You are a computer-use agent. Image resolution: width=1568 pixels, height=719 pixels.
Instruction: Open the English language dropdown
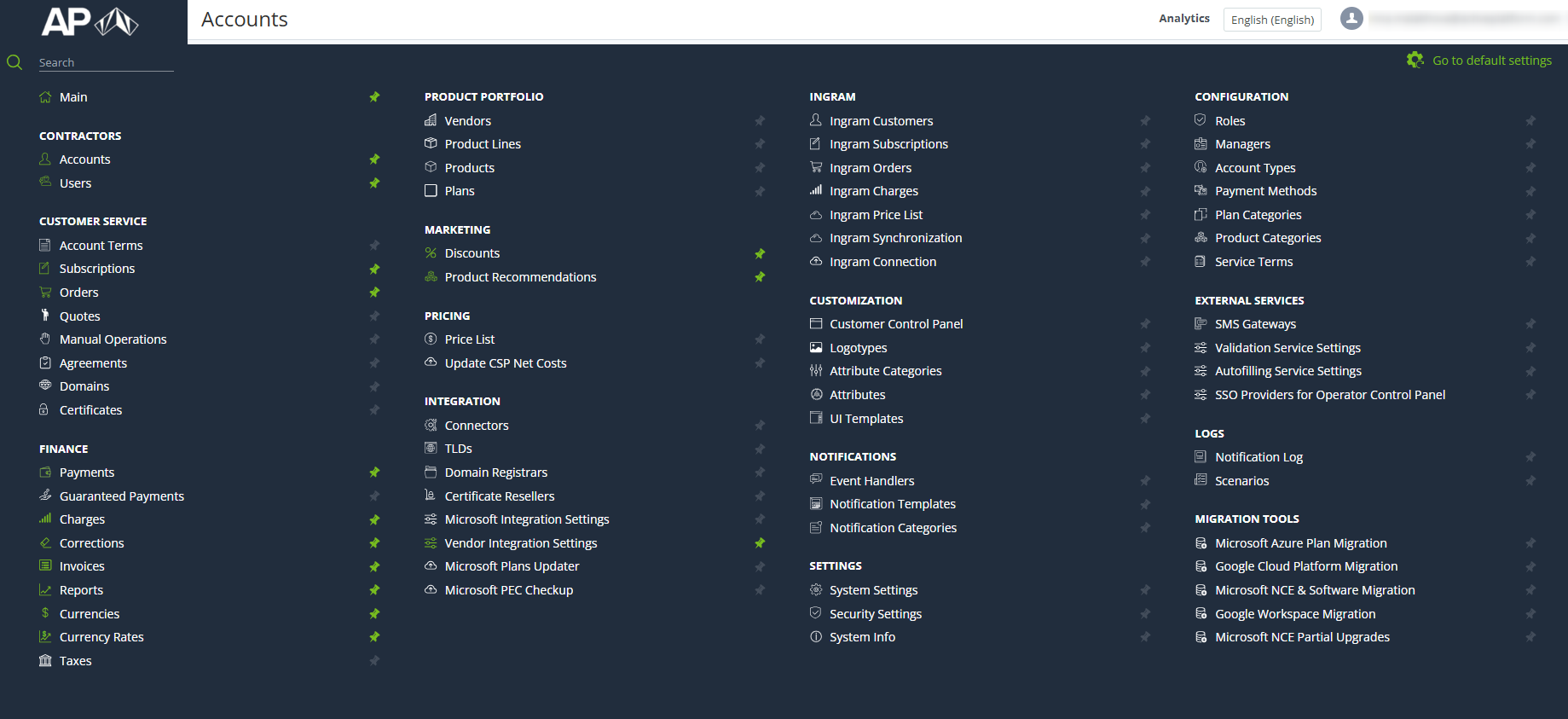pyautogui.click(x=1272, y=20)
